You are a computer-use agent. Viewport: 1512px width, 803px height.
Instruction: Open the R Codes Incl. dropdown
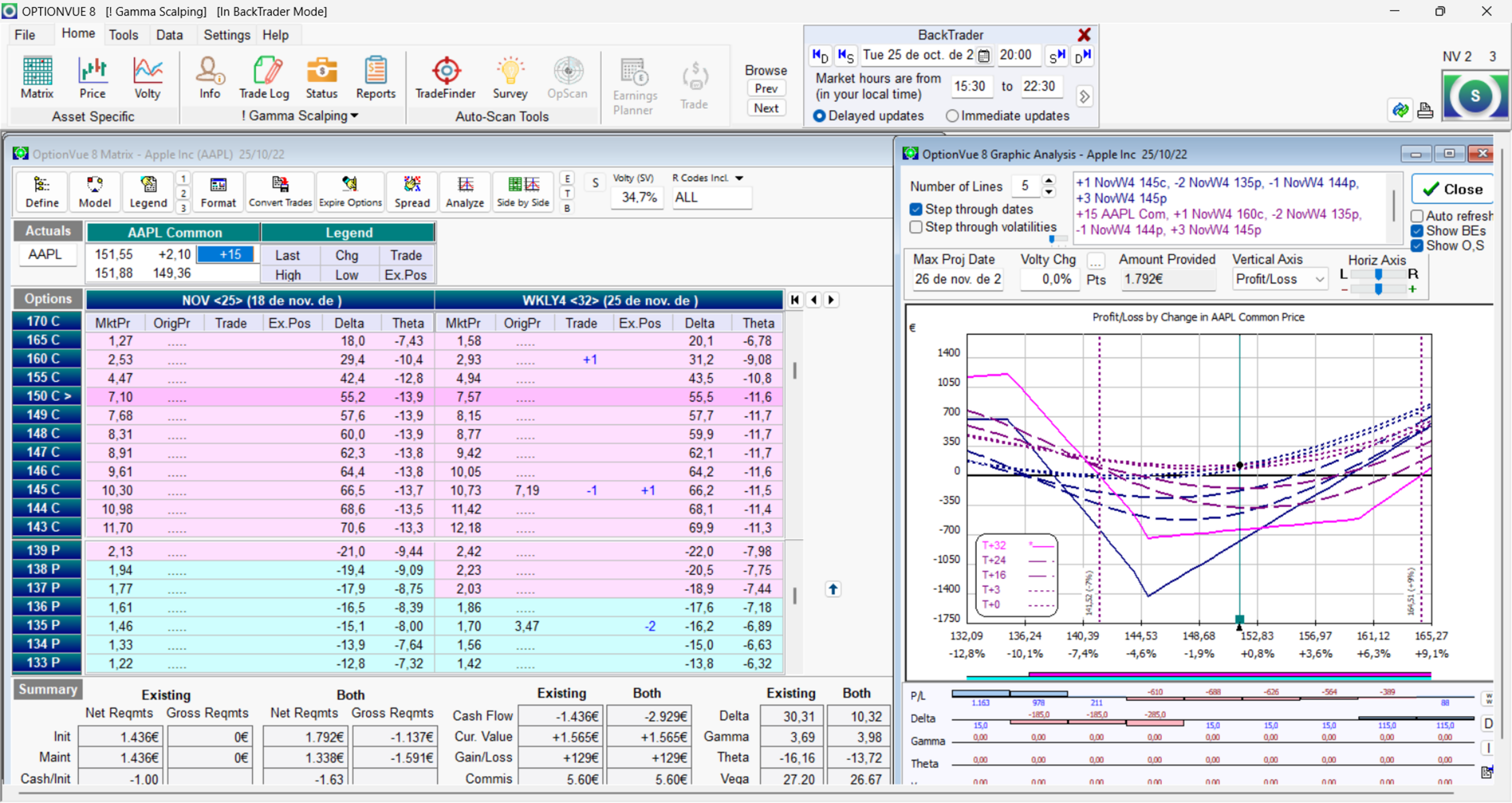739,178
